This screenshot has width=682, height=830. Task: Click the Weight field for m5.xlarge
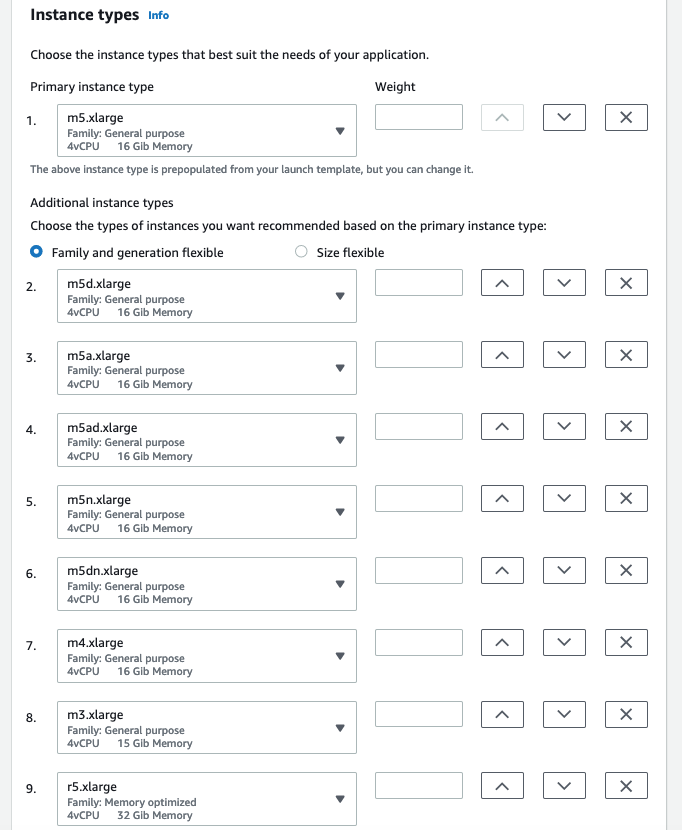(418, 117)
